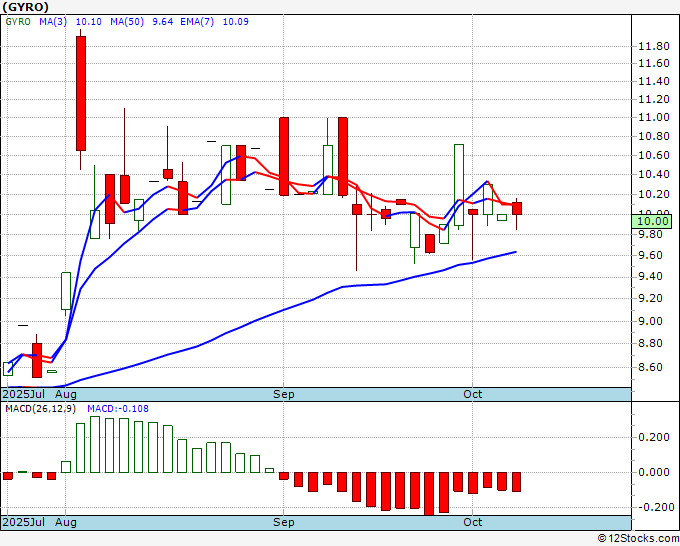Click the MA(3) value 10.10

point(88,22)
